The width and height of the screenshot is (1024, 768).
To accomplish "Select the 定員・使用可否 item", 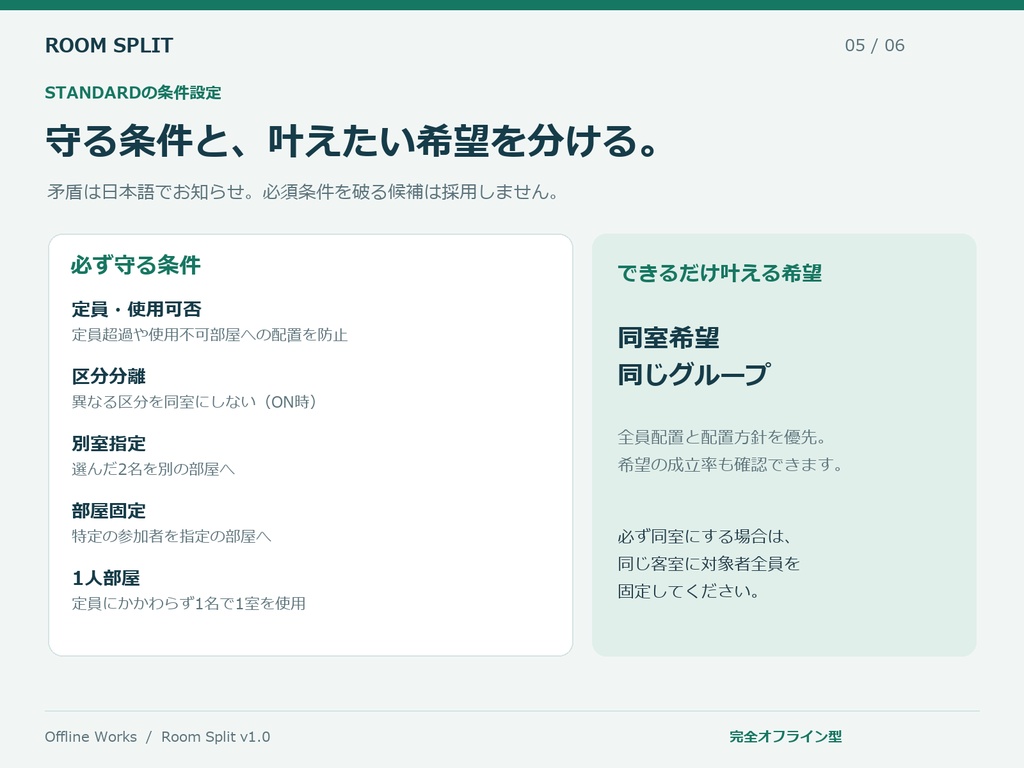I will click(136, 309).
